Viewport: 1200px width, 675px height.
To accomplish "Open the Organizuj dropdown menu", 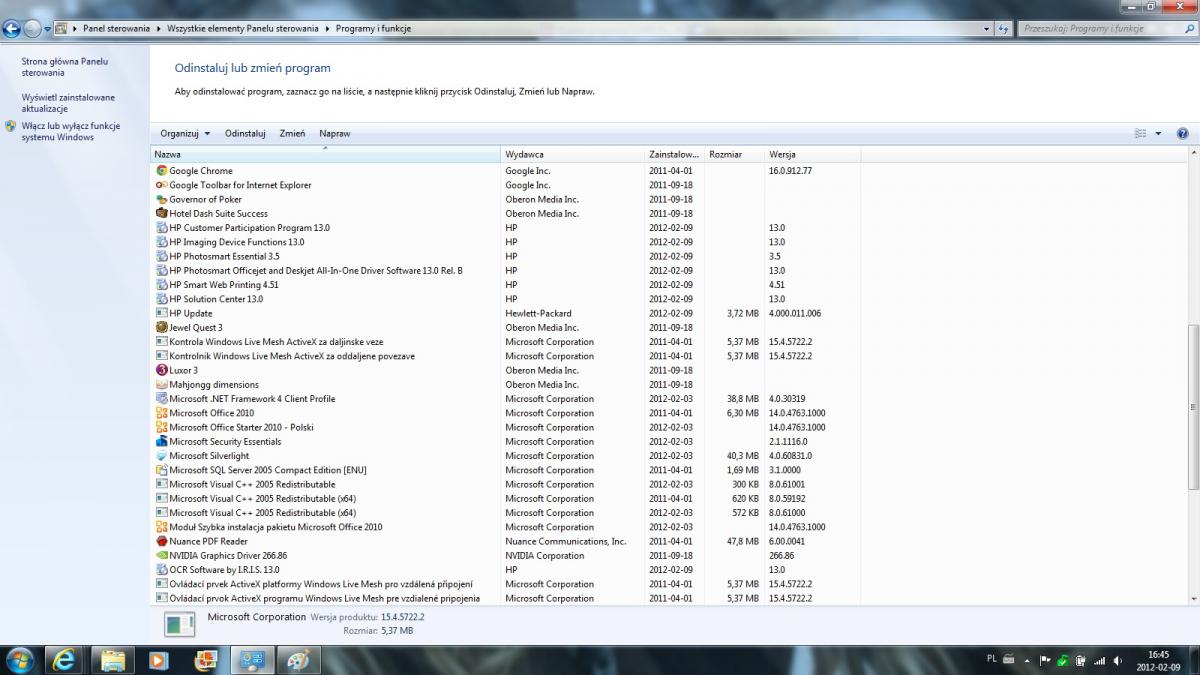I will click(x=185, y=133).
